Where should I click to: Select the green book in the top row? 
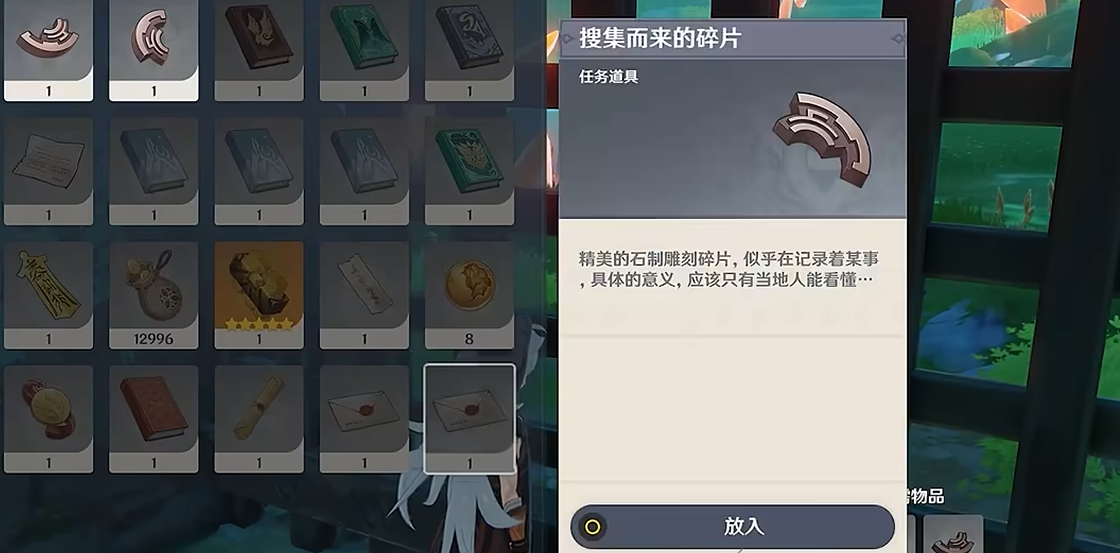pyautogui.click(x=364, y=50)
